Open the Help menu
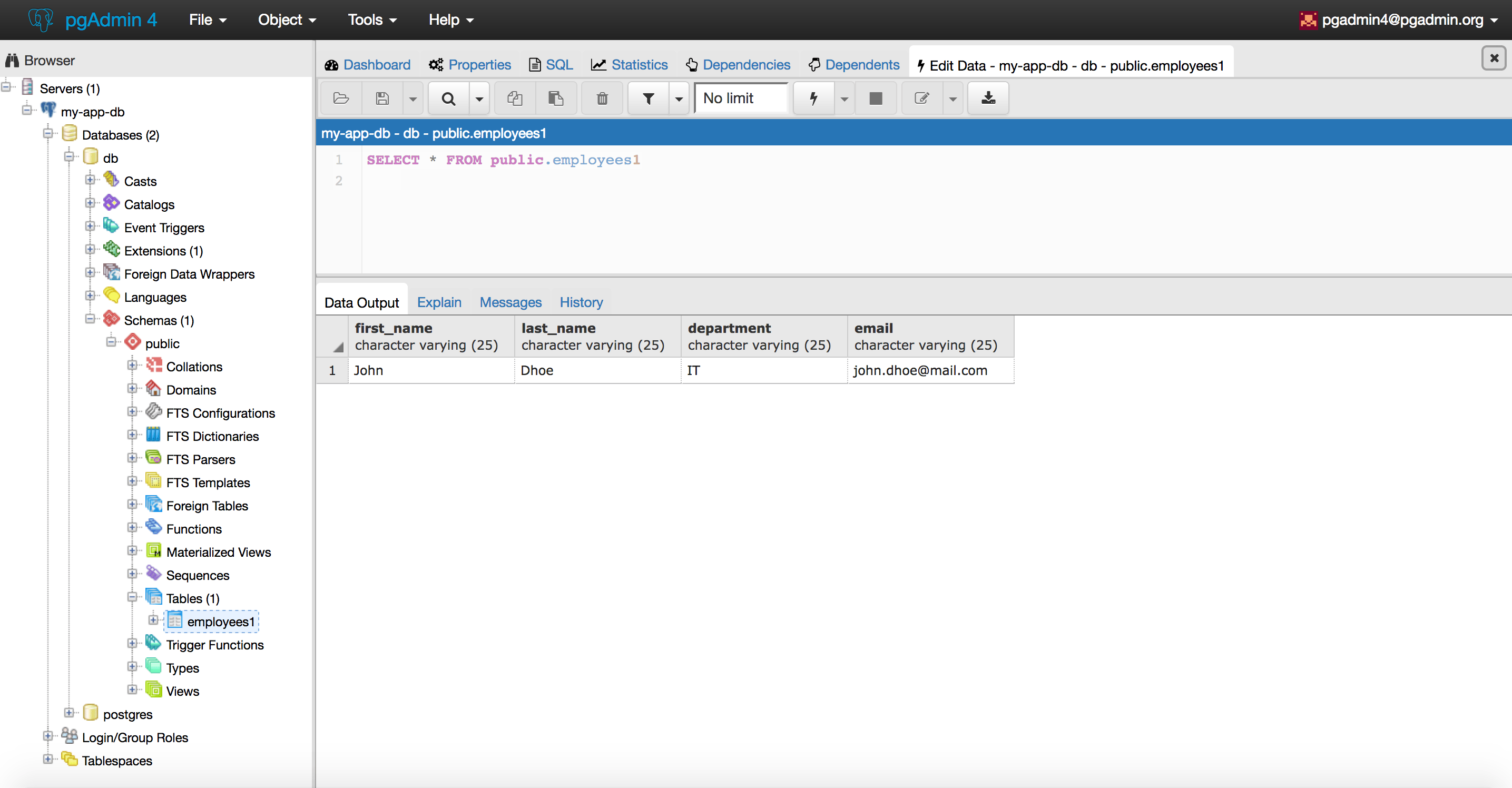The height and width of the screenshot is (788, 1512). click(451, 20)
